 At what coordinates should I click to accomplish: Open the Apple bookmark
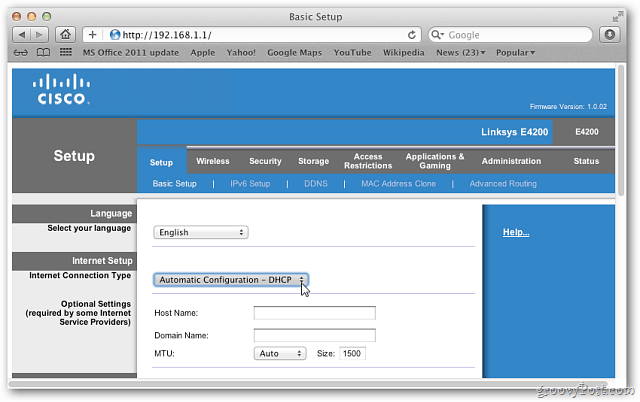[x=202, y=53]
